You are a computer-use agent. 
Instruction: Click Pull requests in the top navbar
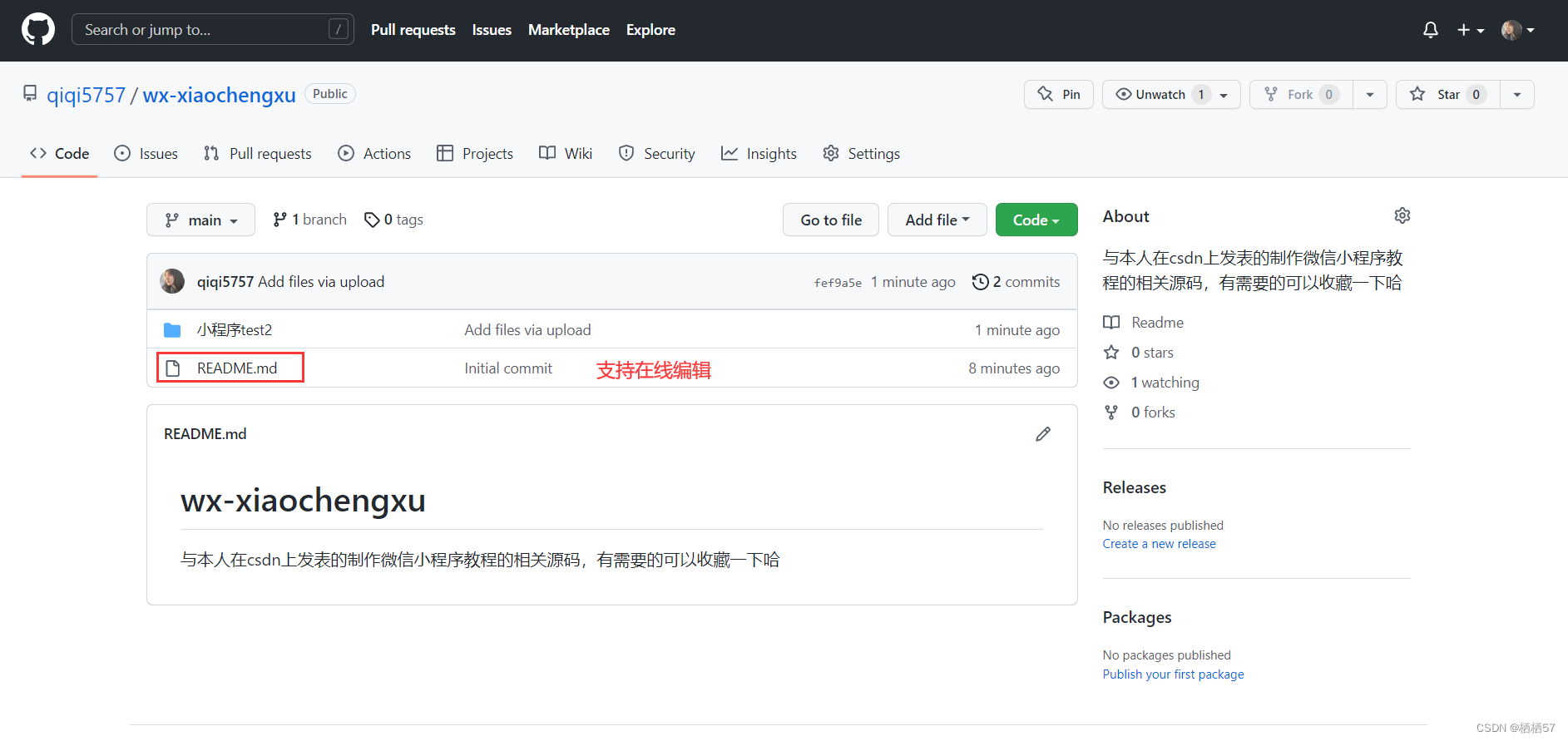coord(413,30)
